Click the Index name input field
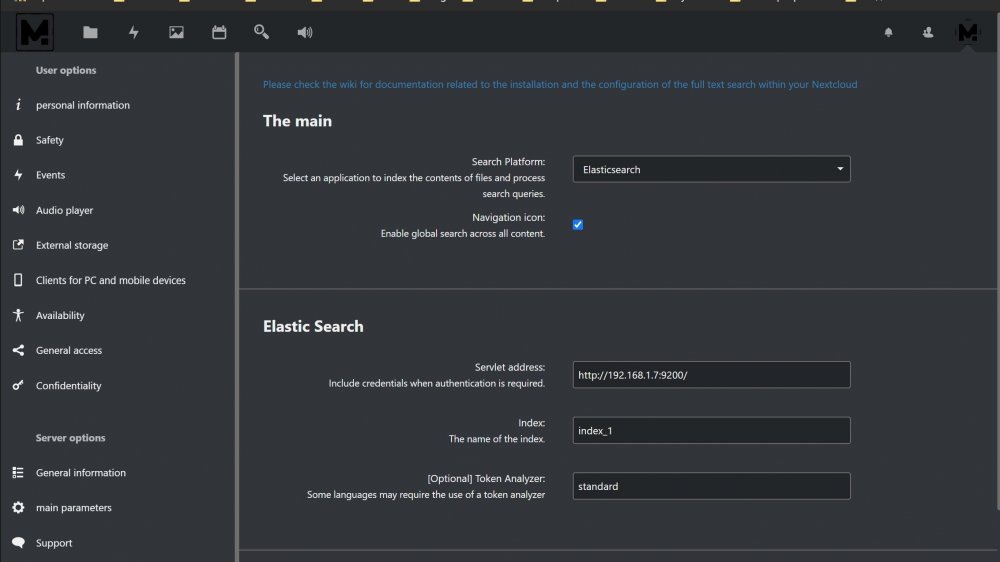This screenshot has height=562, width=1000. [x=711, y=431]
